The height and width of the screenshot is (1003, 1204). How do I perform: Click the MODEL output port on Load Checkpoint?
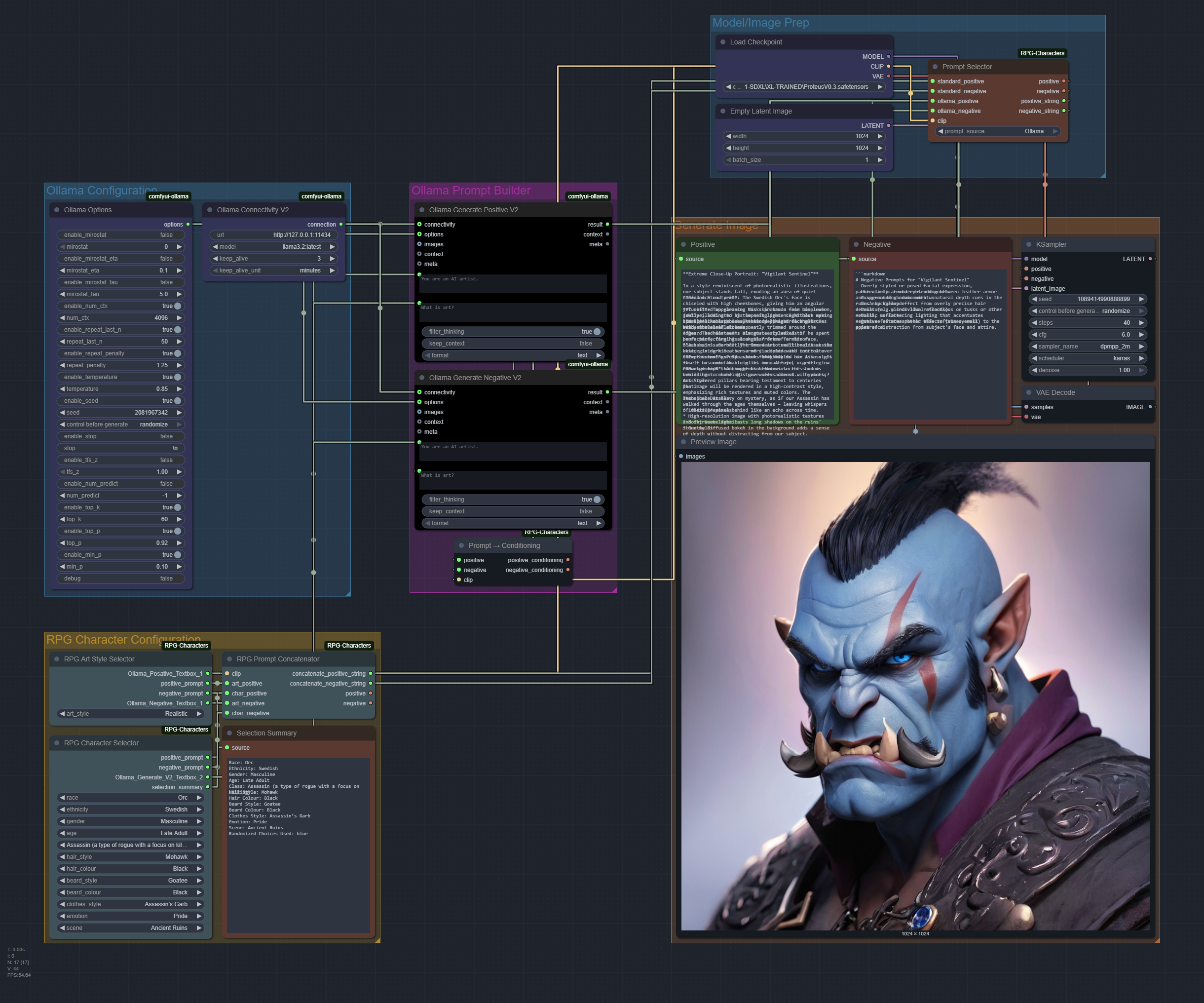(889, 57)
